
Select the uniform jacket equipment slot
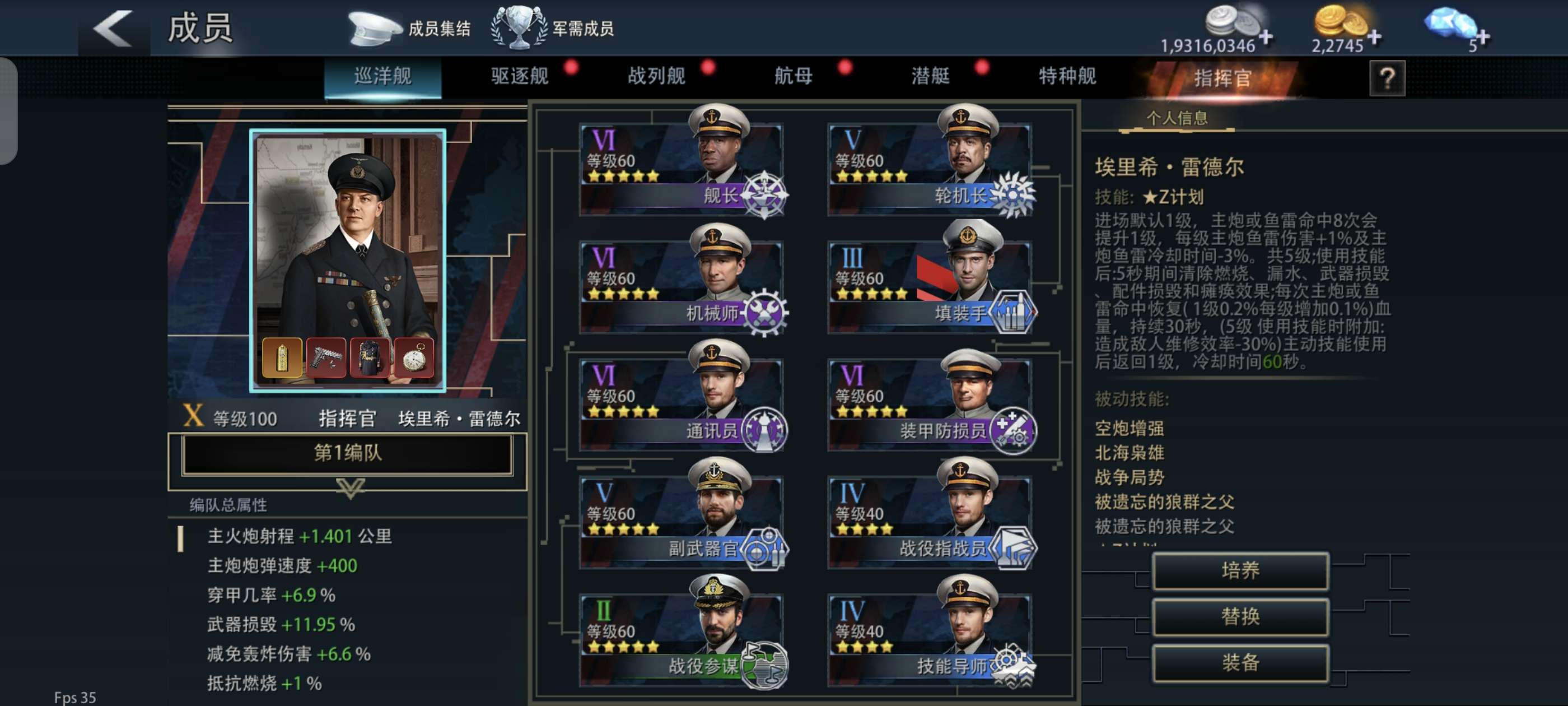pos(370,357)
